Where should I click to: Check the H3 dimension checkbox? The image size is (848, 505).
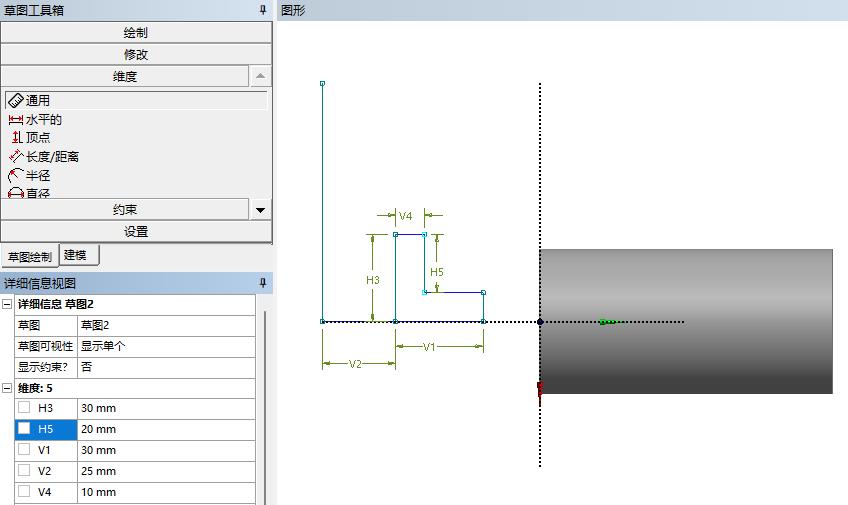pos(24,408)
